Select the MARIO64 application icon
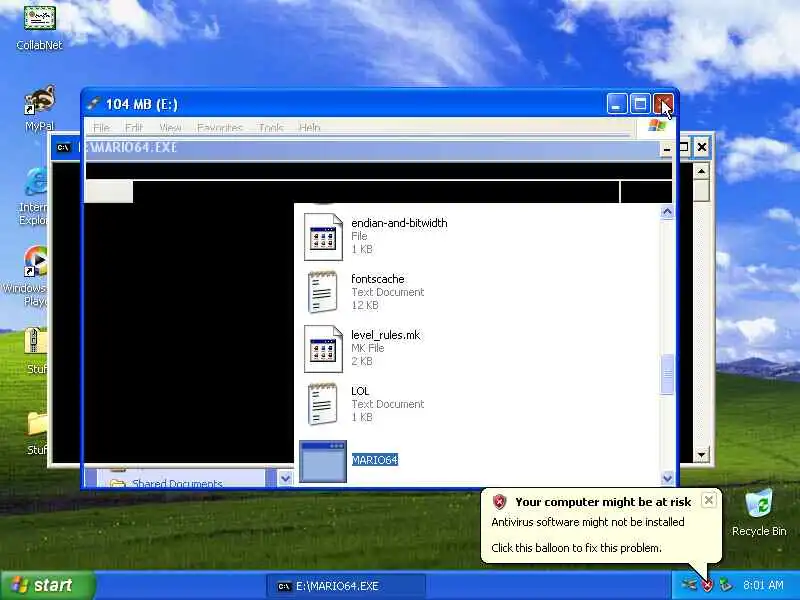The height and width of the screenshot is (600, 800). click(x=323, y=461)
